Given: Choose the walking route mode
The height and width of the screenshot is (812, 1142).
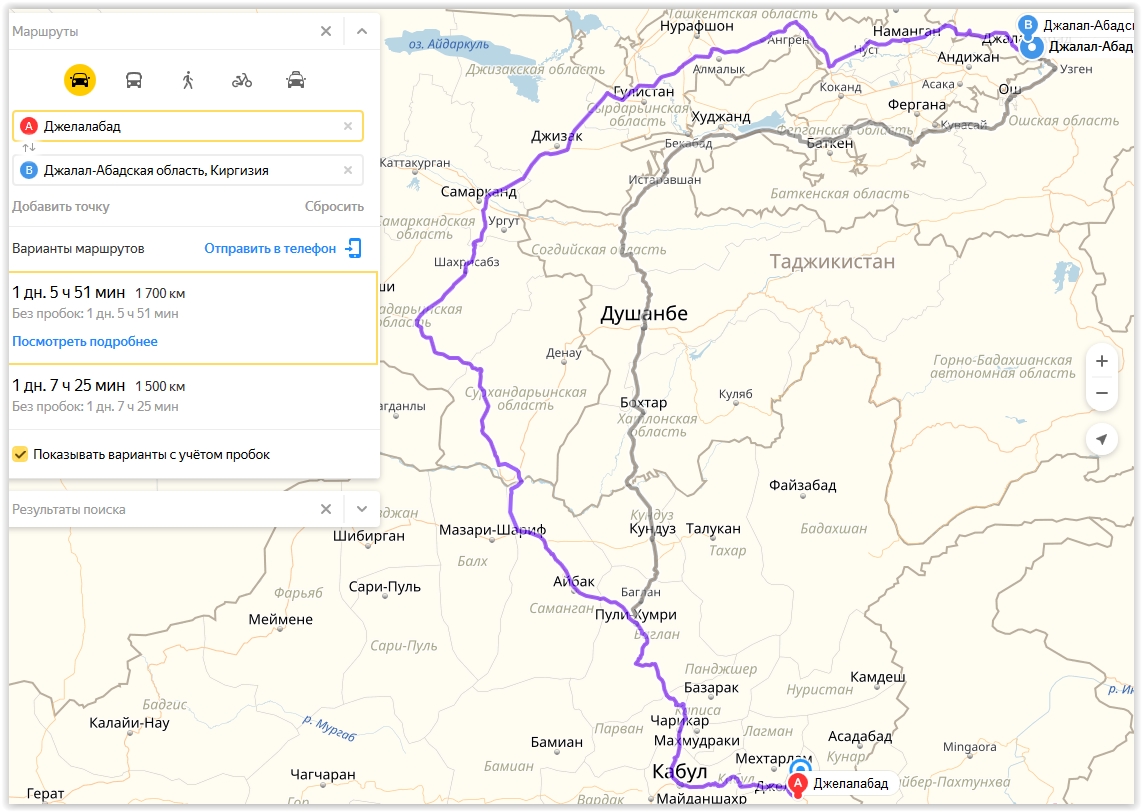Looking at the screenshot, I should [x=188, y=80].
